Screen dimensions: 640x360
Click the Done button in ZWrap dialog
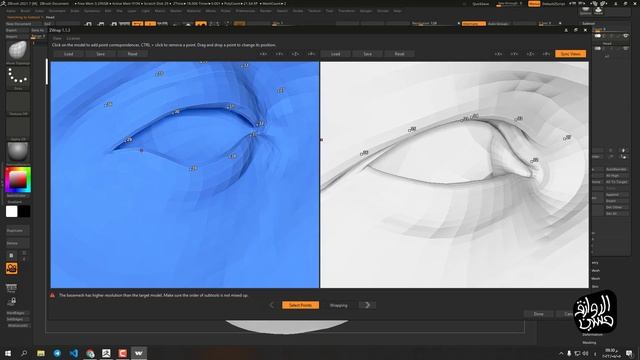tap(538, 314)
